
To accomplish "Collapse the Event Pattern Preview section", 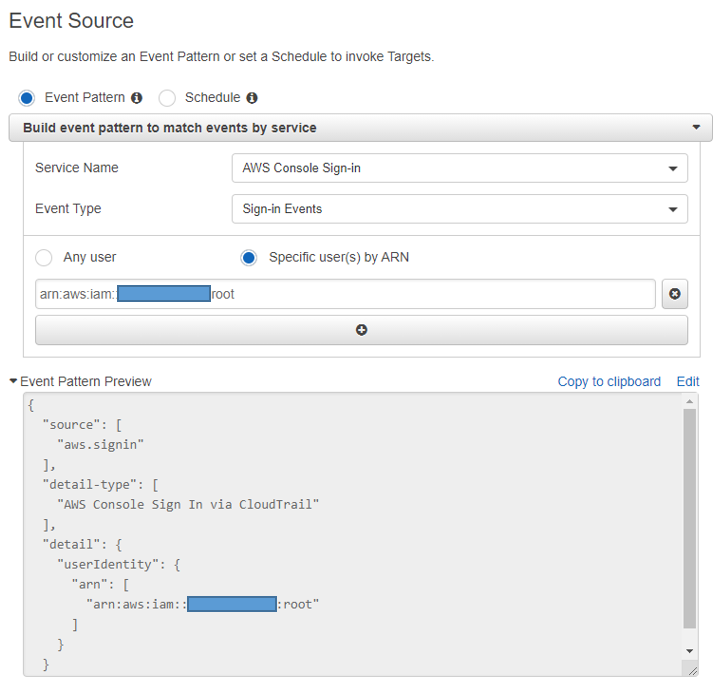I will tap(13, 381).
